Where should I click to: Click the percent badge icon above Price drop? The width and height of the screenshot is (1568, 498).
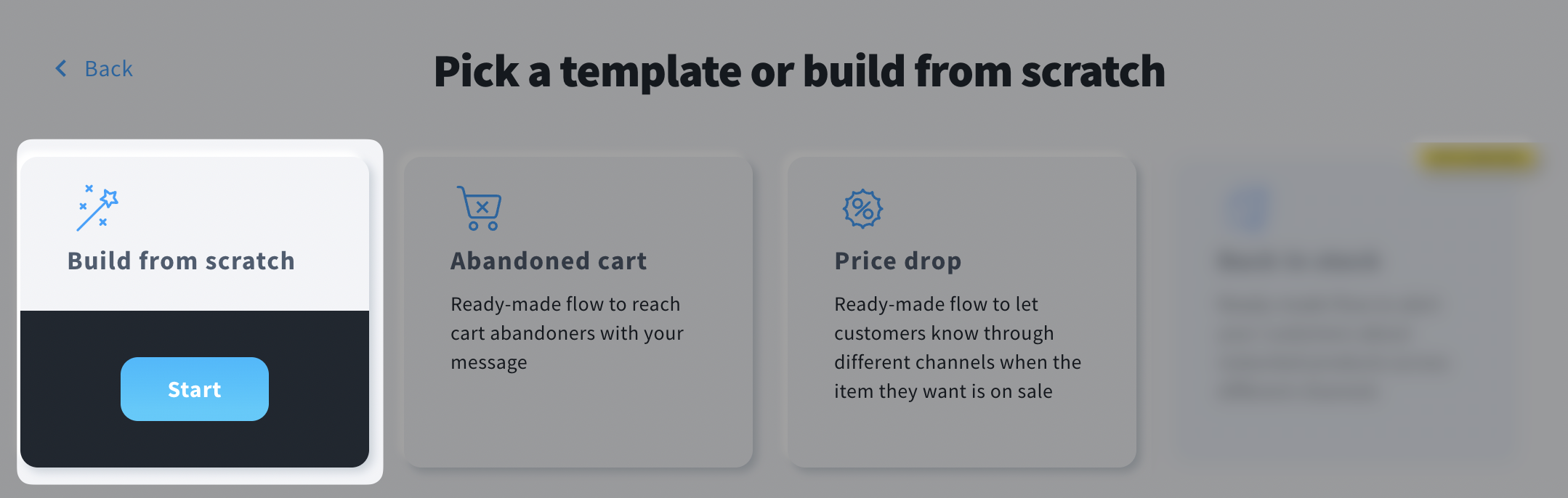point(863,209)
